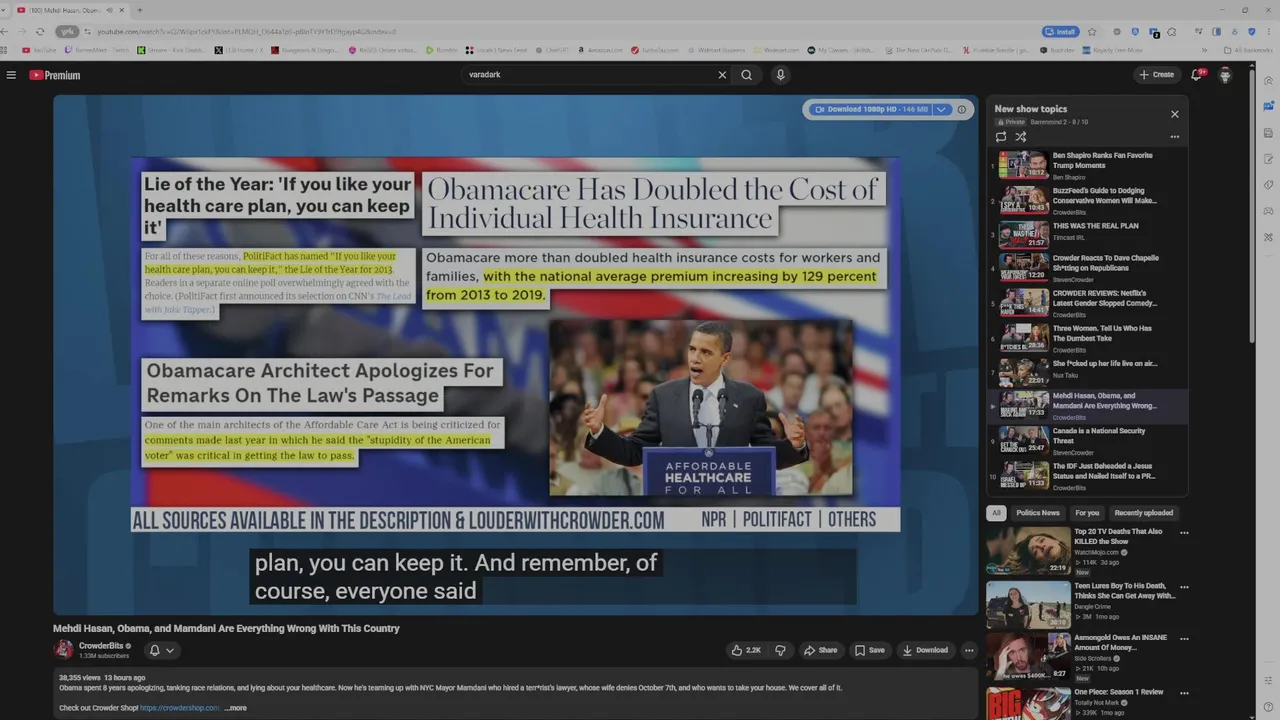Open the Amazon.com bookmark
The width and height of the screenshot is (1280, 720).
598,50
